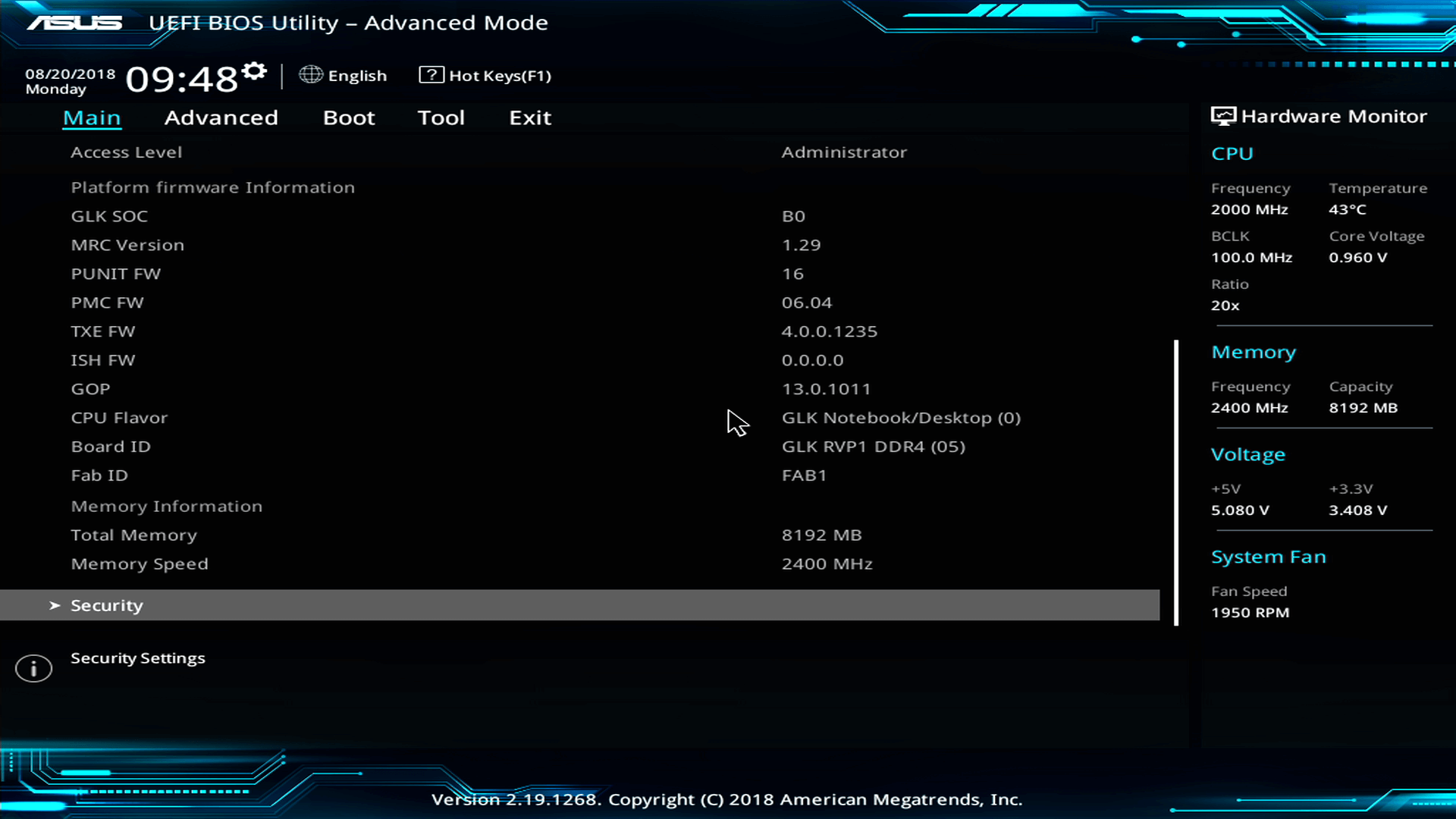Click the CPU section heading
Screen dimensions: 1456x819
pyautogui.click(x=1232, y=154)
